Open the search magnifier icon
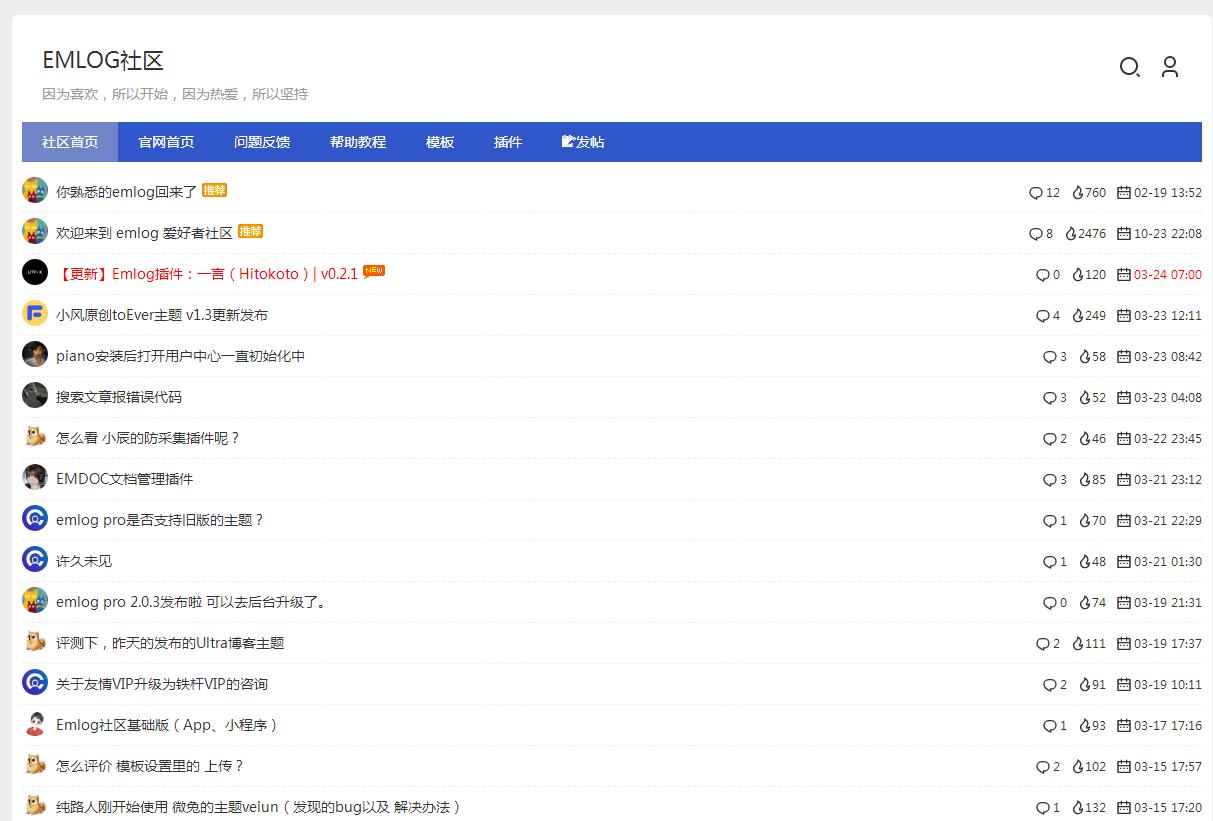Viewport: 1213px width, 821px height. pyautogui.click(x=1129, y=67)
